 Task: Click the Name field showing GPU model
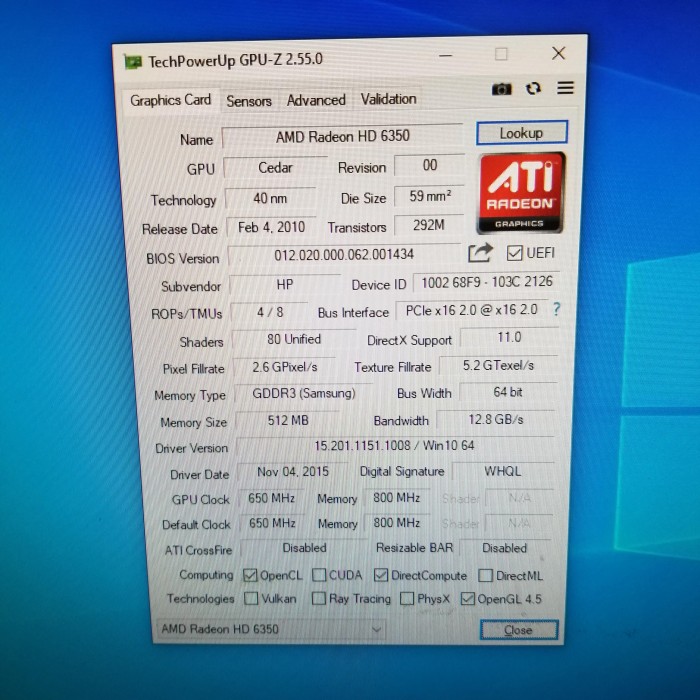[x=342, y=136]
